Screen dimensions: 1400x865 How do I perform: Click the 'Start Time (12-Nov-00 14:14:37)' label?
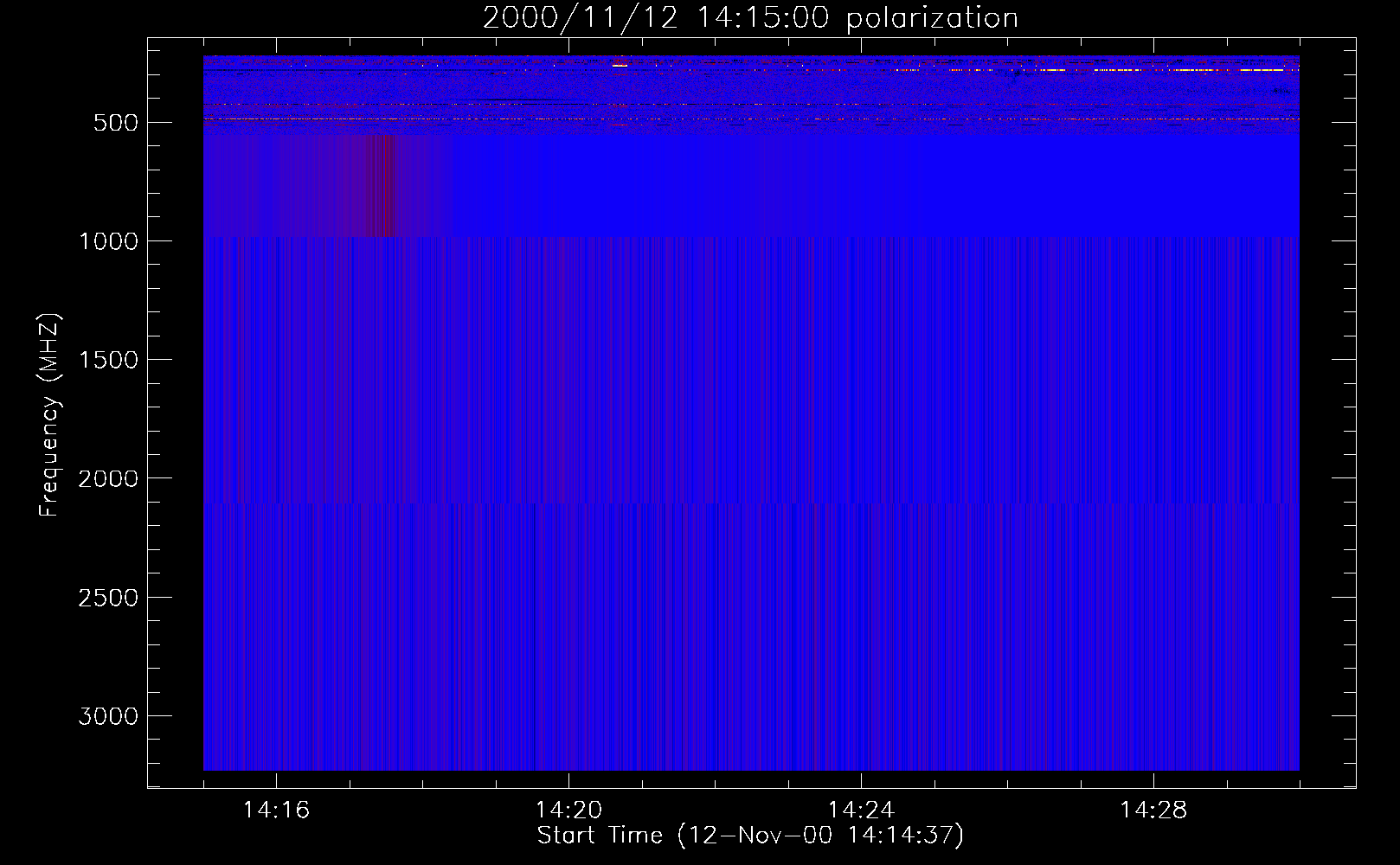(x=750, y=836)
